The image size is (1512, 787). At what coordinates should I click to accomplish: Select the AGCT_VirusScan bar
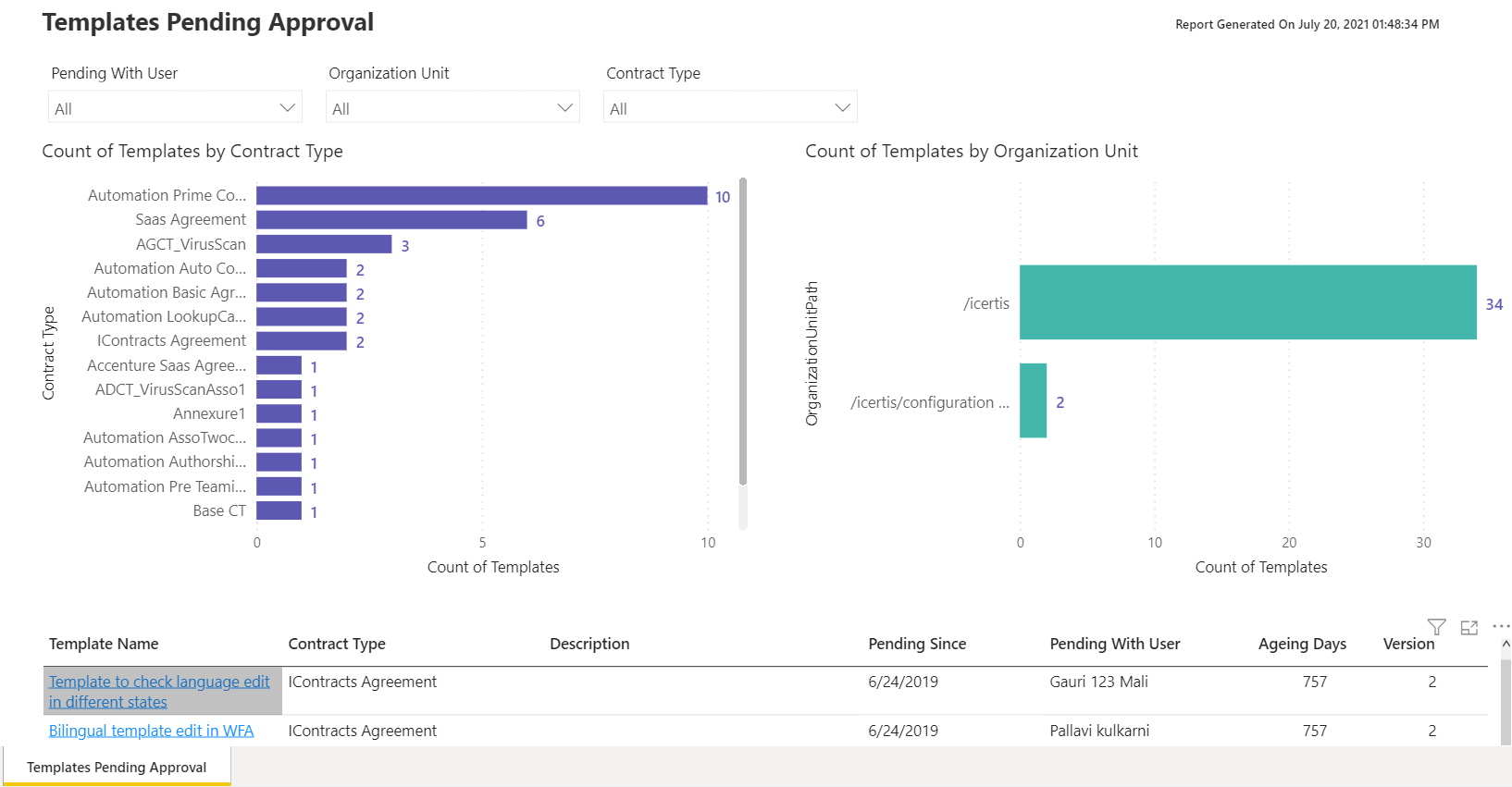pyautogui.click(x=324, y=244)
